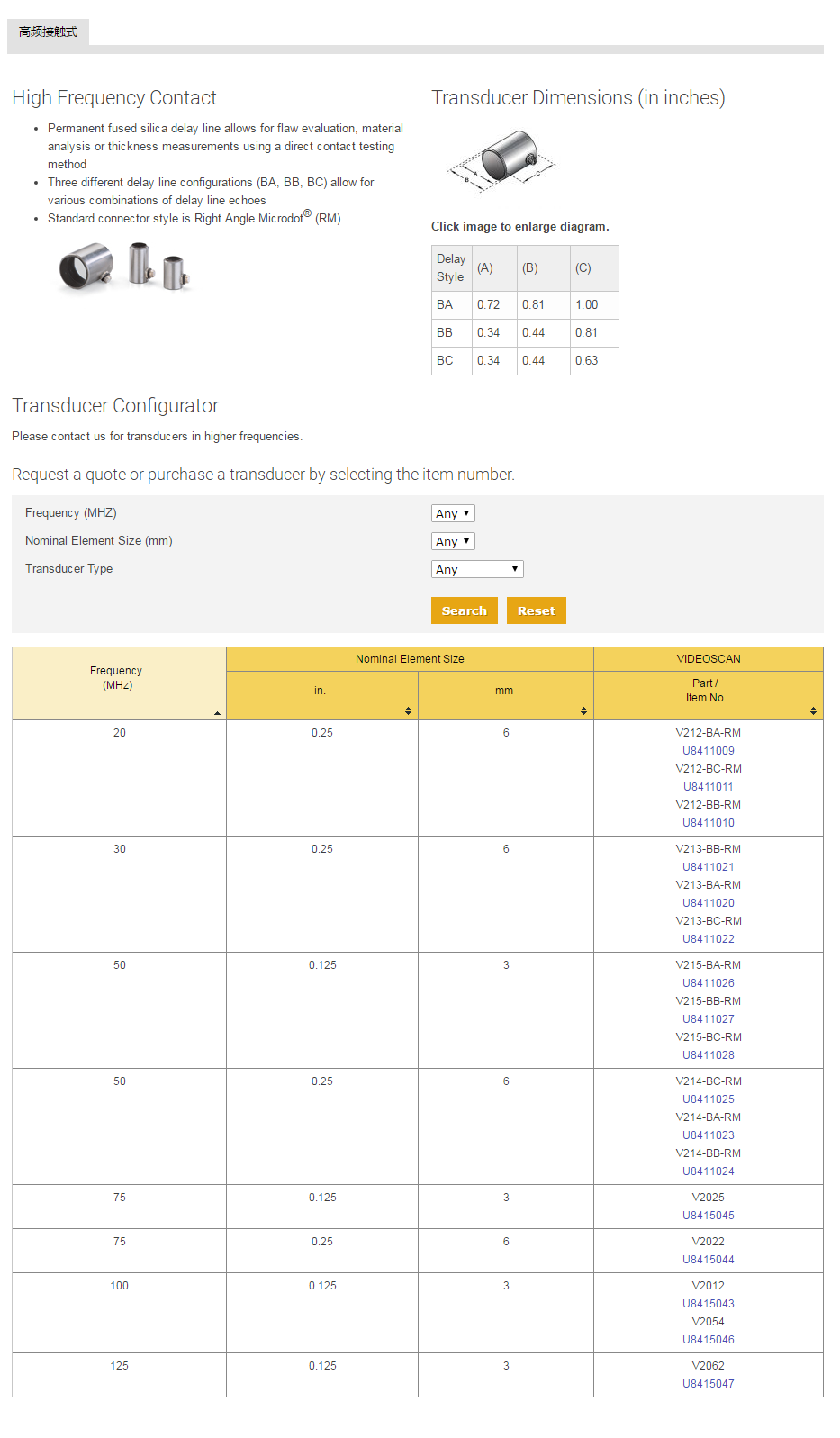Expand the Transducer Type dropdown
Screen dimensions: 840x1438
pos(477,569)
